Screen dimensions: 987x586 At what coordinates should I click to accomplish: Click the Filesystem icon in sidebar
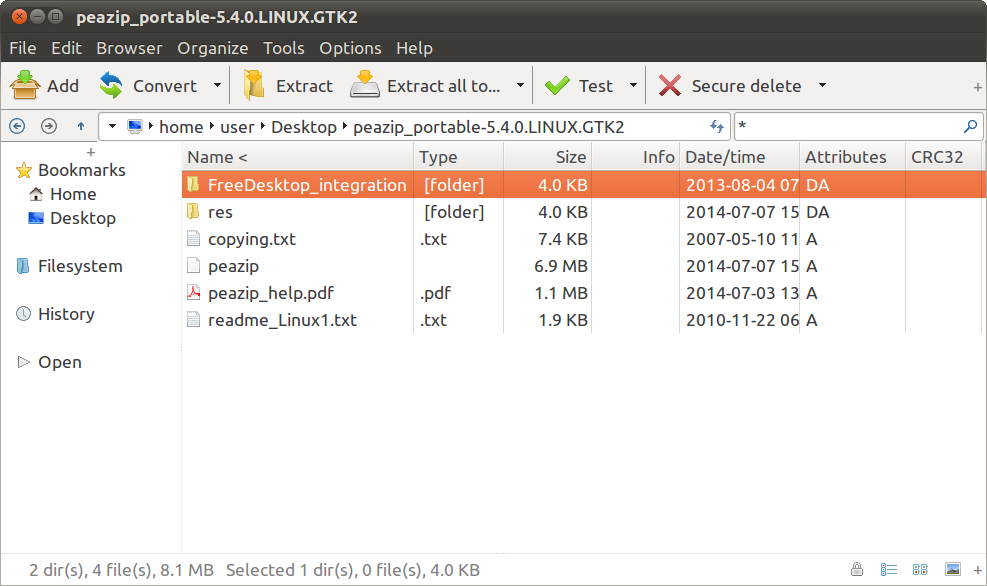point(23,266)
